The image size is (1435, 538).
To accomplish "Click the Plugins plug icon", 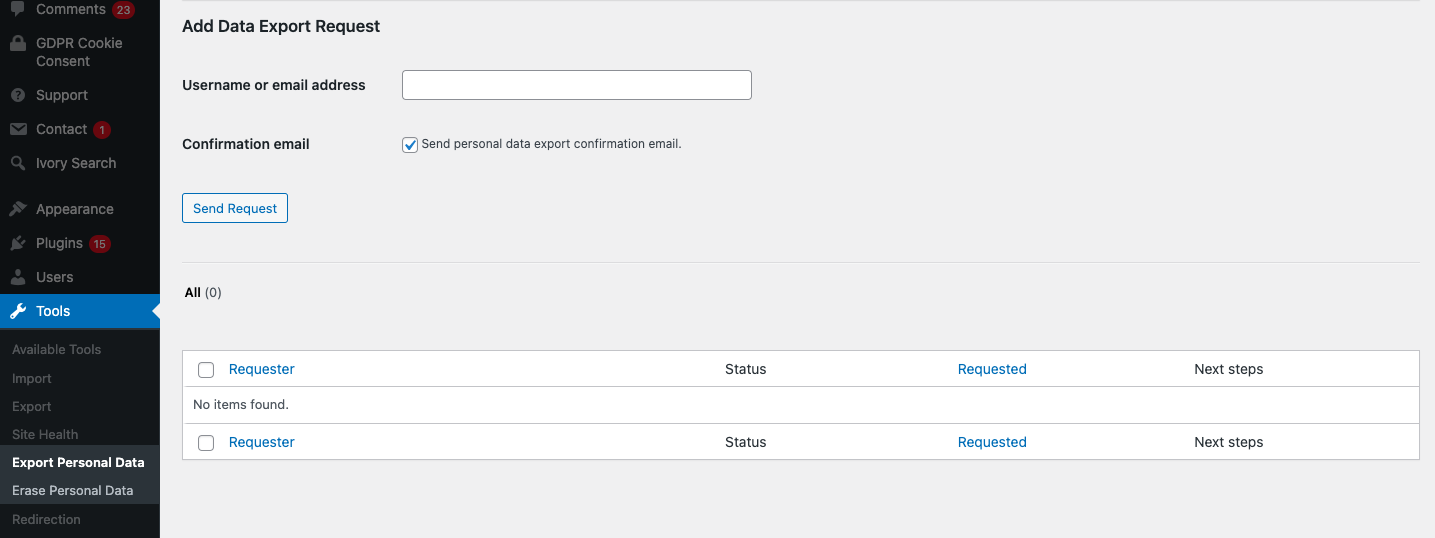I will pos(18,243).
